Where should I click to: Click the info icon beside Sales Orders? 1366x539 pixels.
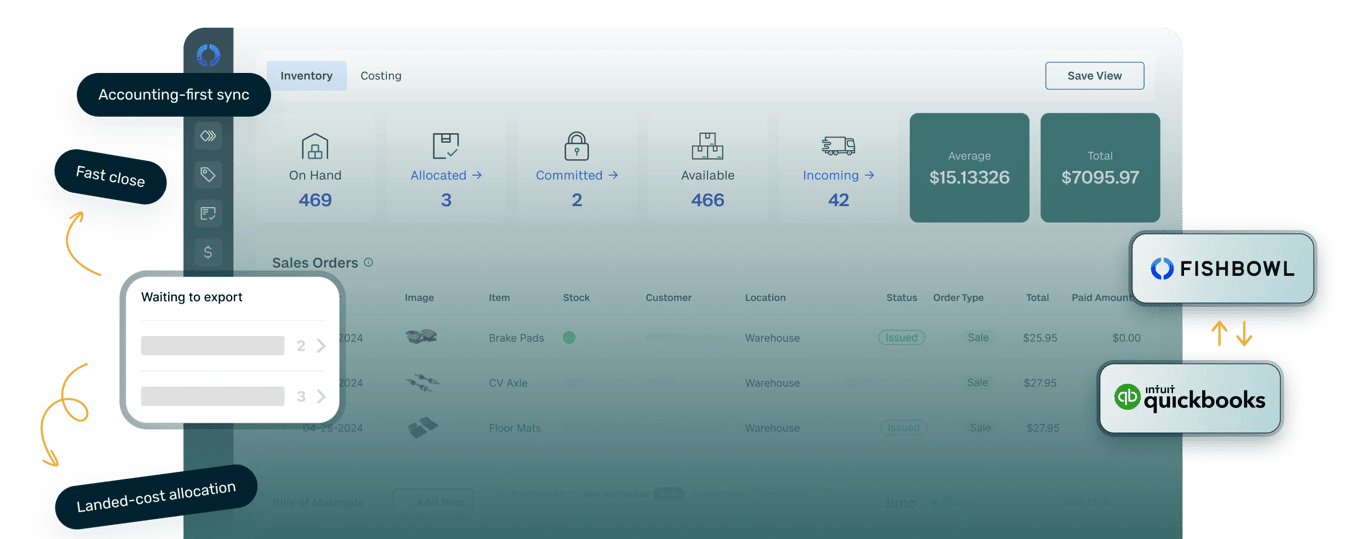pos(368,262)
